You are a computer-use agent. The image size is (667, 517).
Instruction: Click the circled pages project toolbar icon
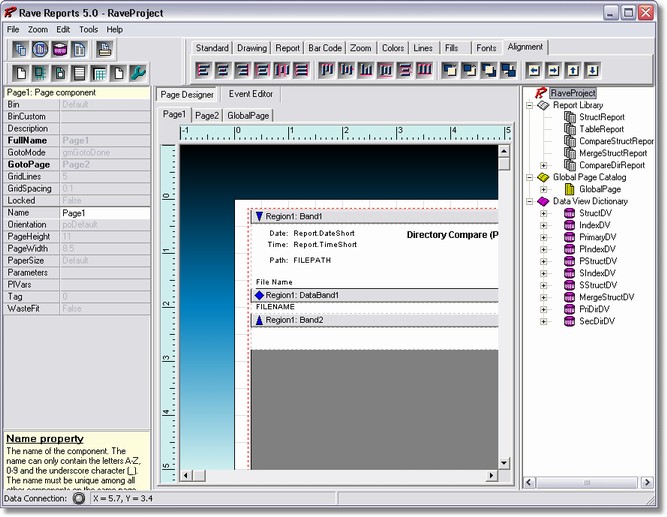click(x=40, y=49)
